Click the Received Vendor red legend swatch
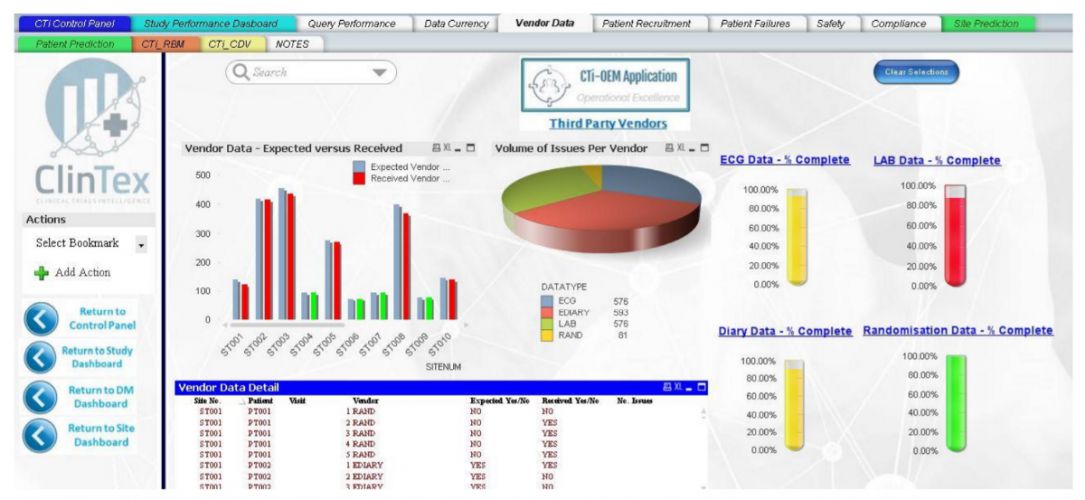This screenshot has width=1085, height=500. pos(359,178)
